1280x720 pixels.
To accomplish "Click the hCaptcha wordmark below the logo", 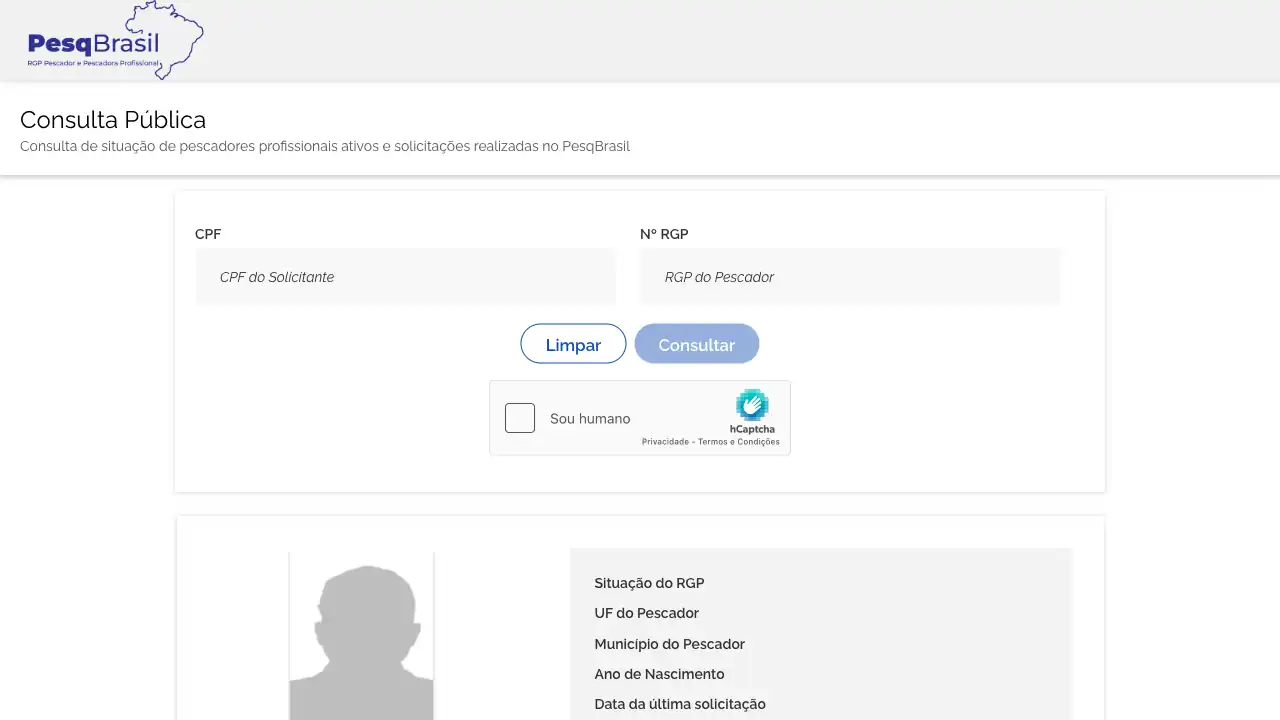I will 752,428.
